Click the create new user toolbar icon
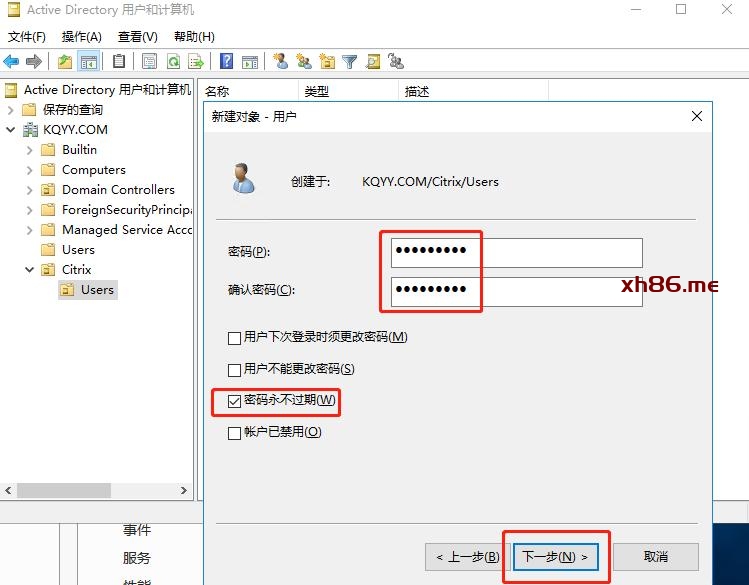 [280, 62]
